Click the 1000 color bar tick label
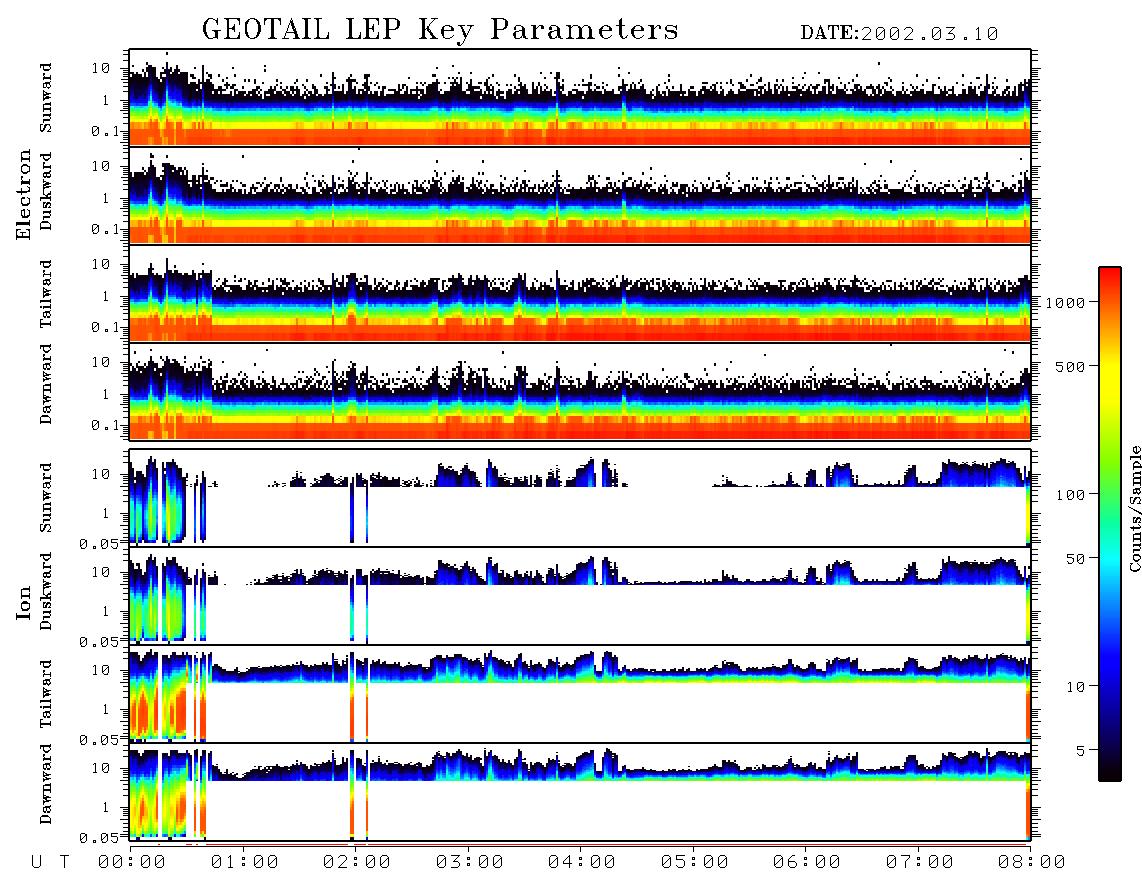Image resolution: width=1142 pixels, height=880 pixels. [1066, 302]
